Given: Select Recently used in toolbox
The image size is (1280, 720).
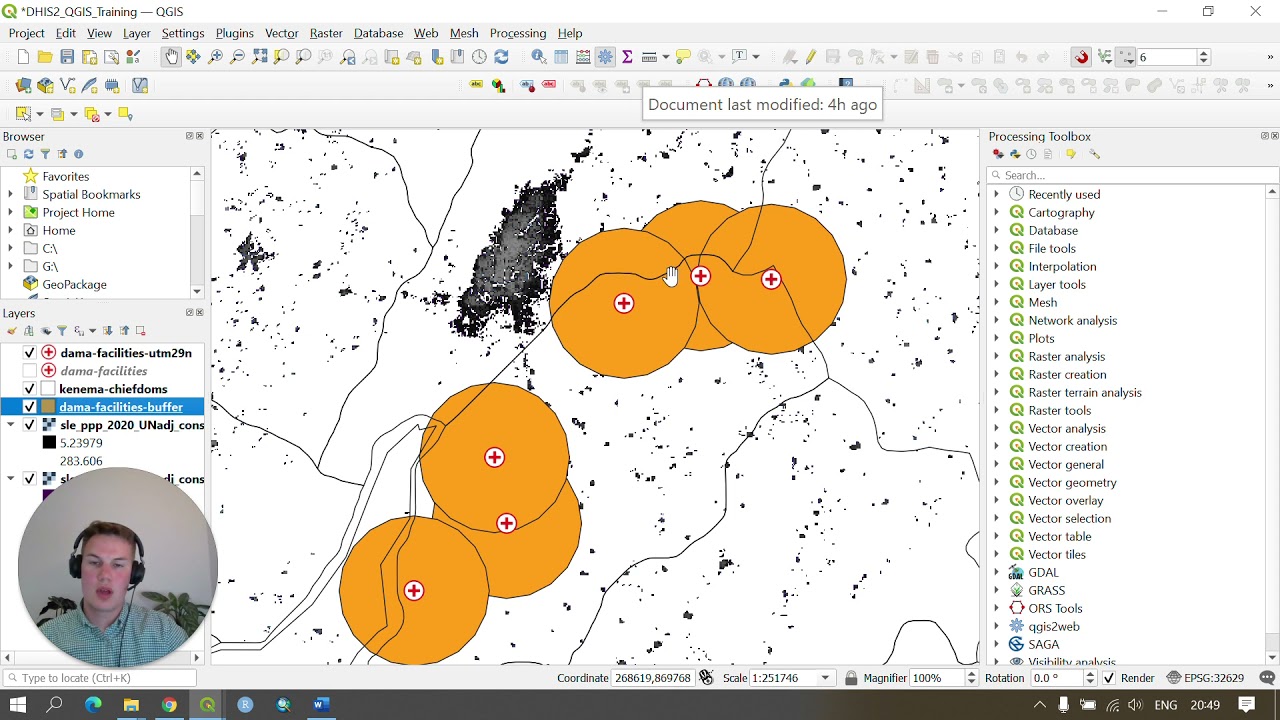Looking at the screenshot, I should [x=1064, y=194].
